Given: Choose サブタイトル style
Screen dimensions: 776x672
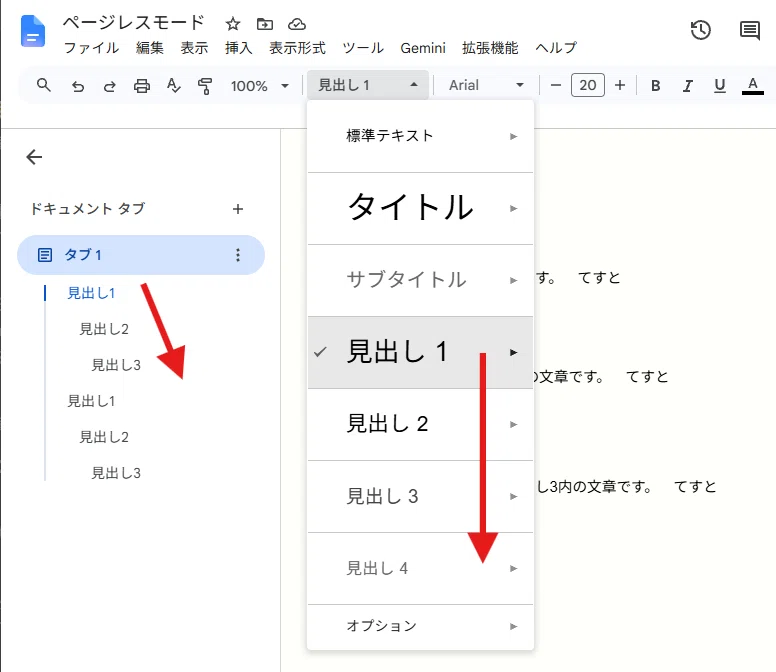Looking at the screenshot, I should click(x=420, y=280).
